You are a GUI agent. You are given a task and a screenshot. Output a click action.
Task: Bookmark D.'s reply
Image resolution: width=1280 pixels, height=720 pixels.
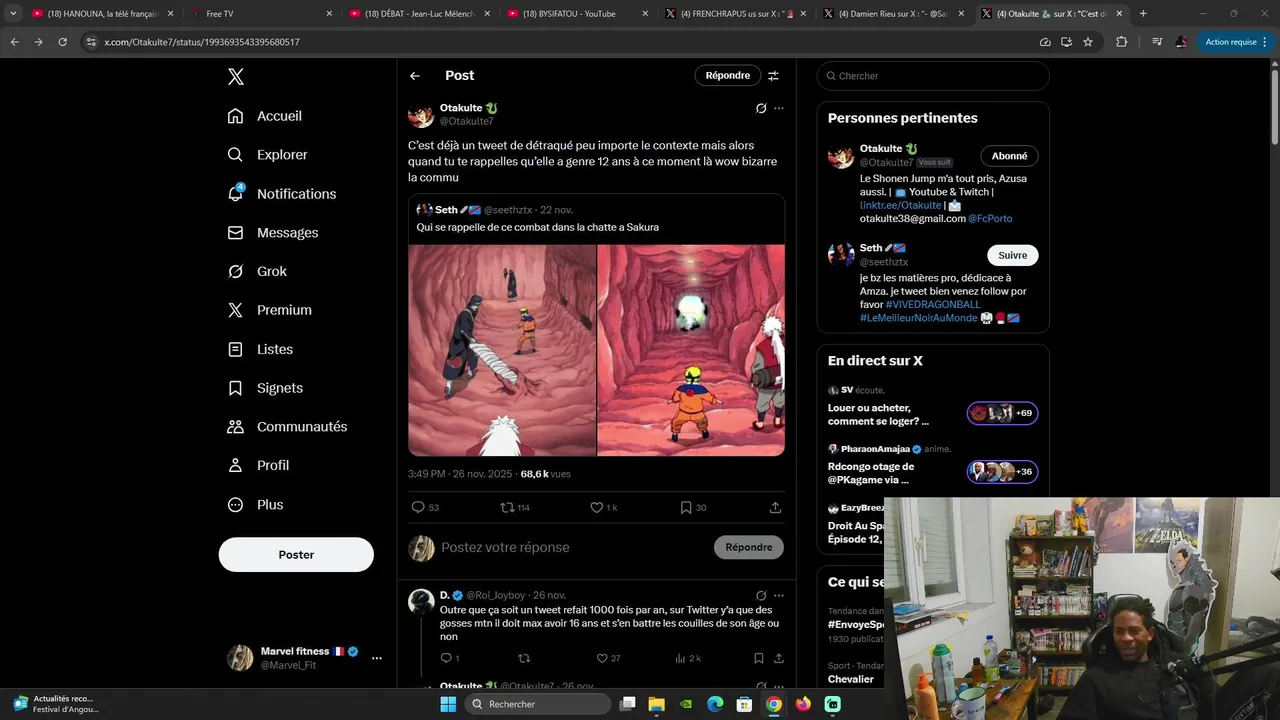pos(759,658)
